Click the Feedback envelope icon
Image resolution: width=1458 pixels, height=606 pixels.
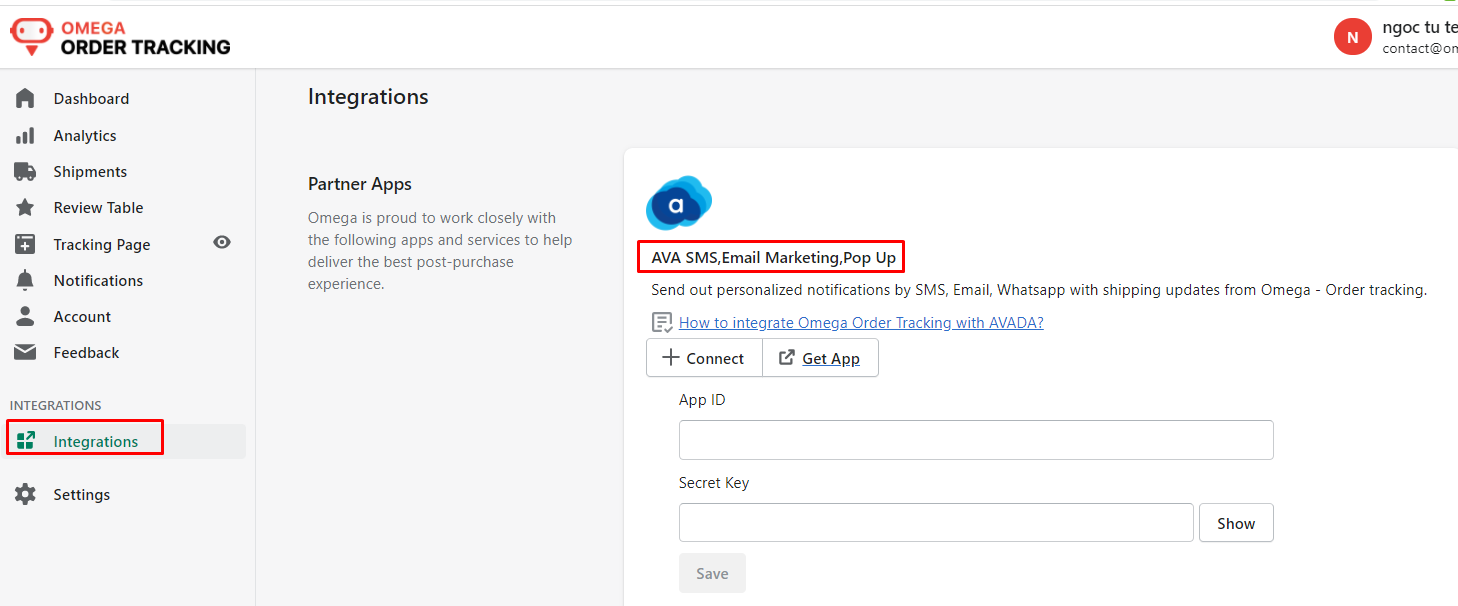point(25,352)
